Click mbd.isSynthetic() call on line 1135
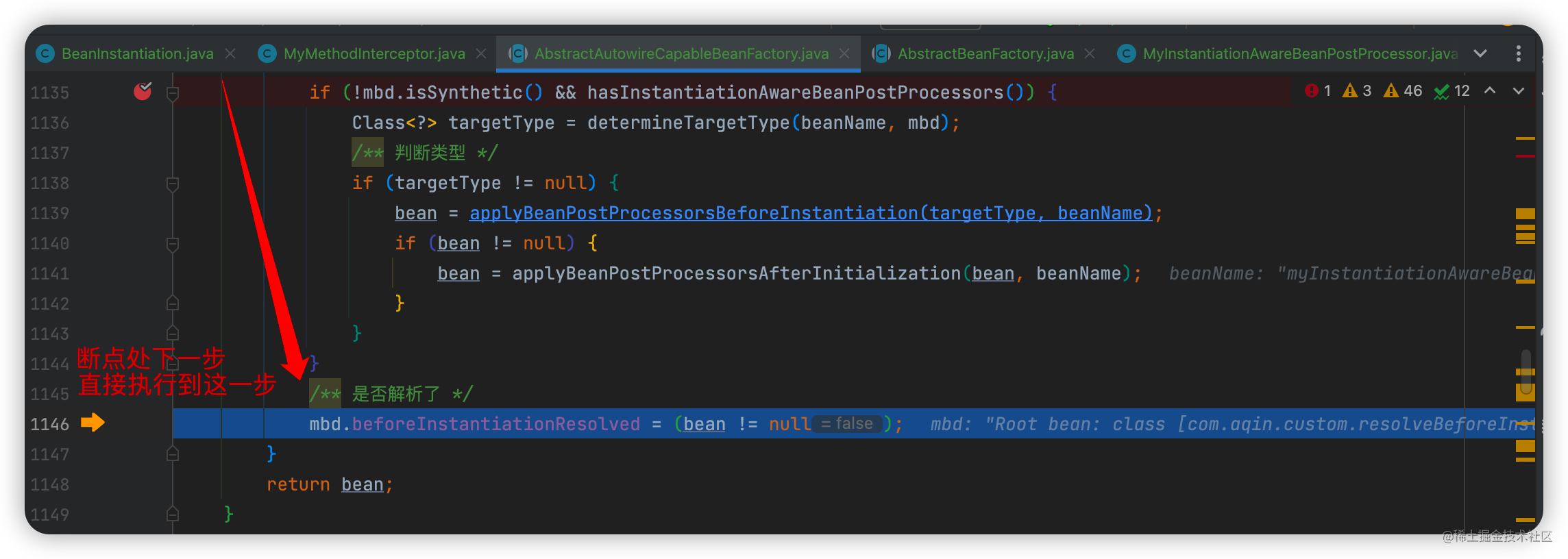 tap(452, 92)
